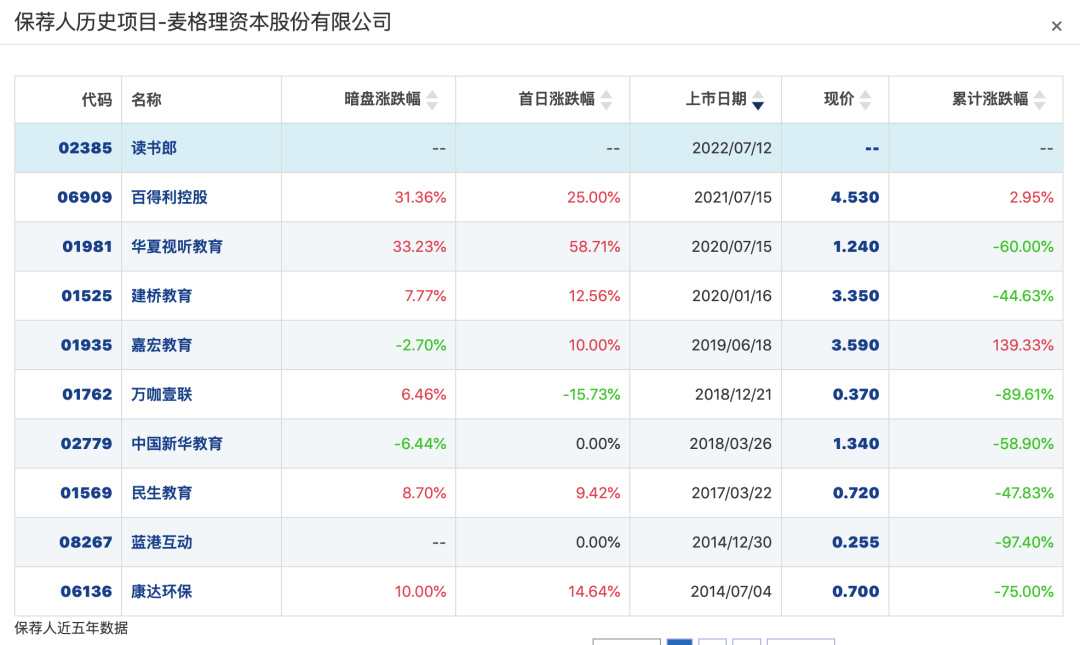Open 康达环保 stock link
1080x645 pixels.
[x=162, y=591]
